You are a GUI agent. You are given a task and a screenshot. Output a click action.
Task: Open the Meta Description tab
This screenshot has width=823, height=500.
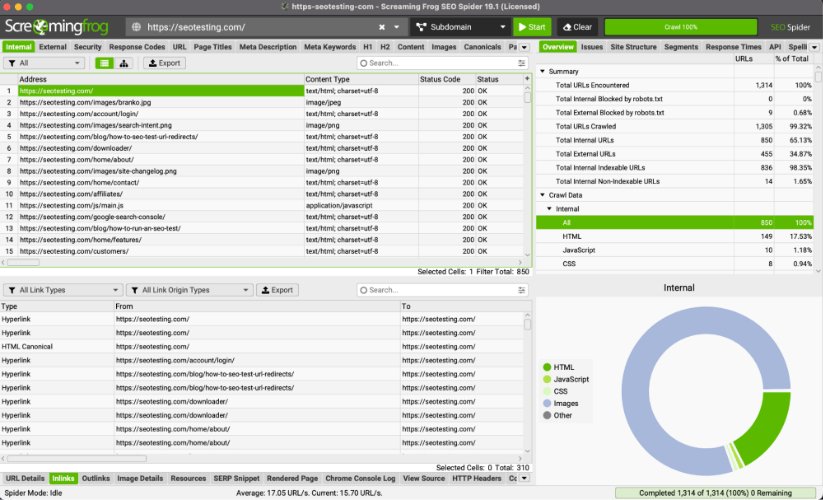268,47
